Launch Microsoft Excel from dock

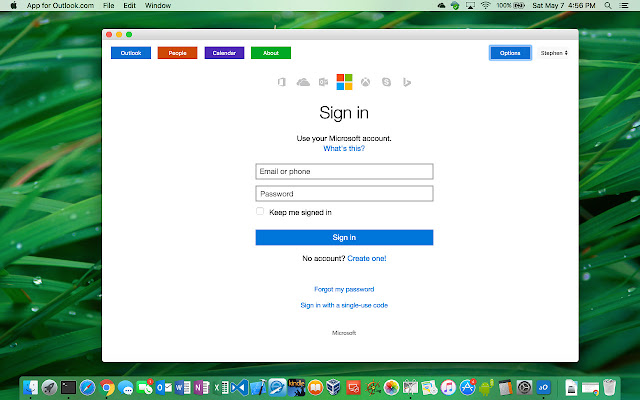click(x=221, y=387)
